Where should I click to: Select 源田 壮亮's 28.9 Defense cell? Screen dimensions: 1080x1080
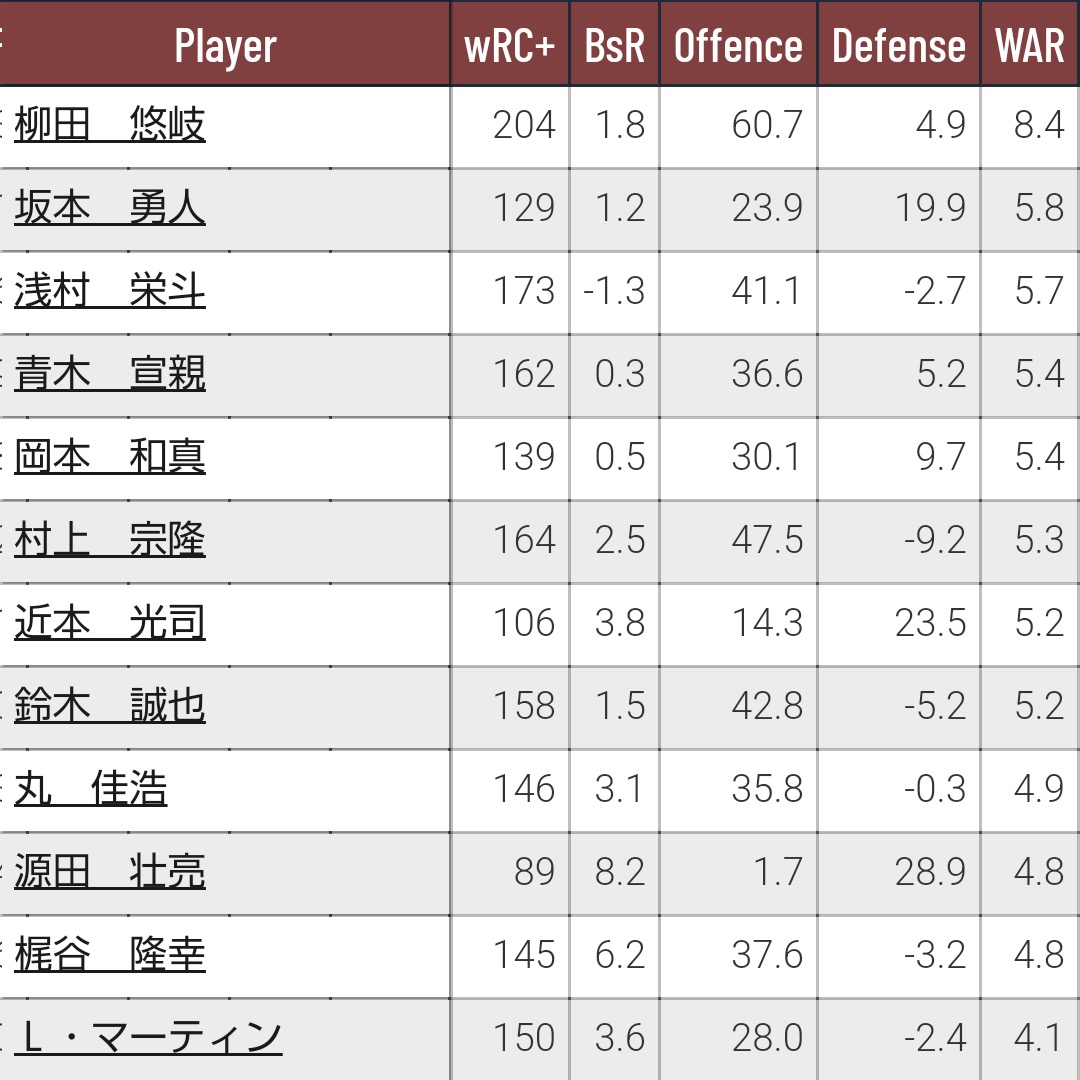point(930,872)
